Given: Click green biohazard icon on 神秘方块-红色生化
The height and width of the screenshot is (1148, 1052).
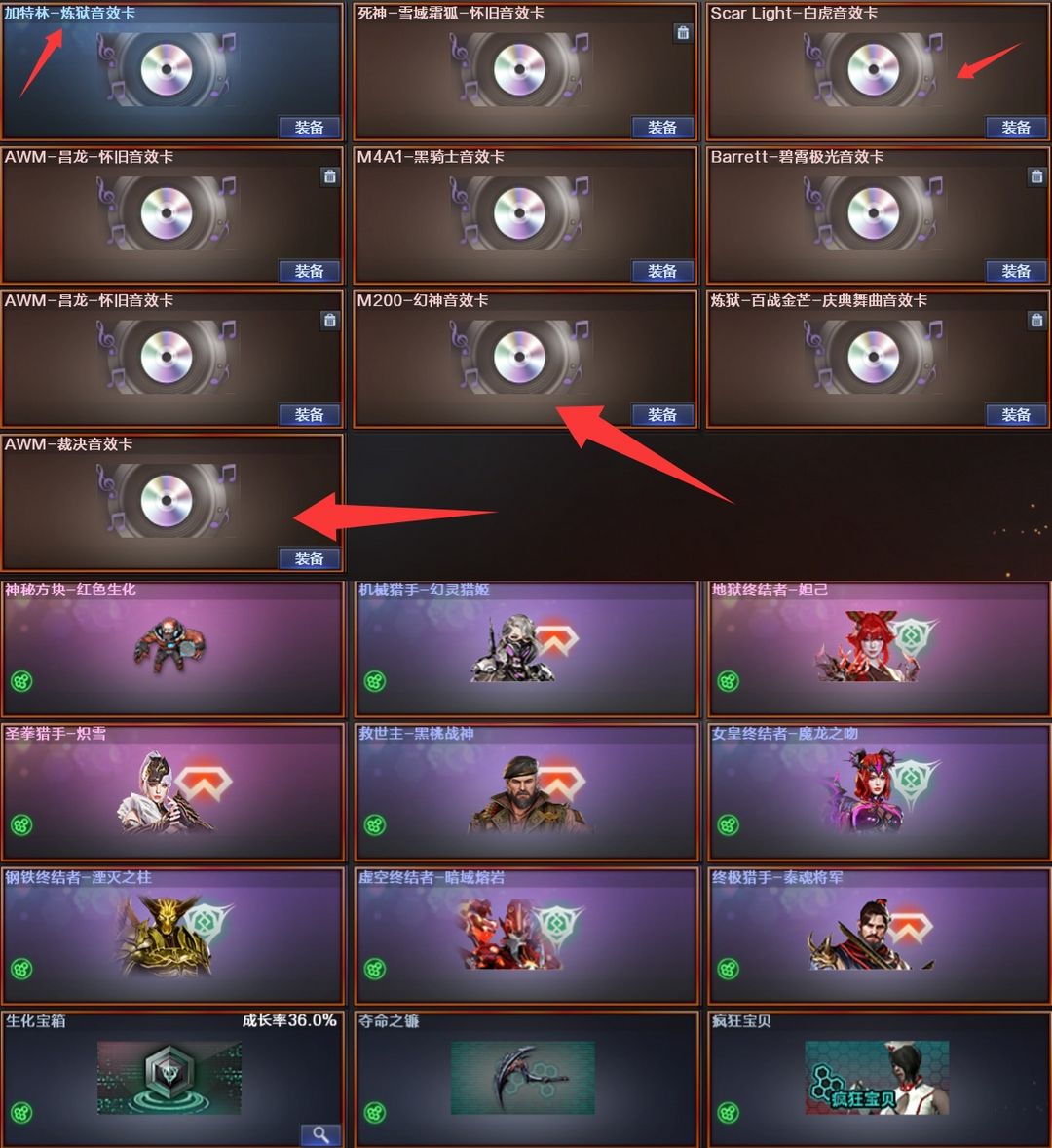Looking at the screenshot, I should (22, 681).
